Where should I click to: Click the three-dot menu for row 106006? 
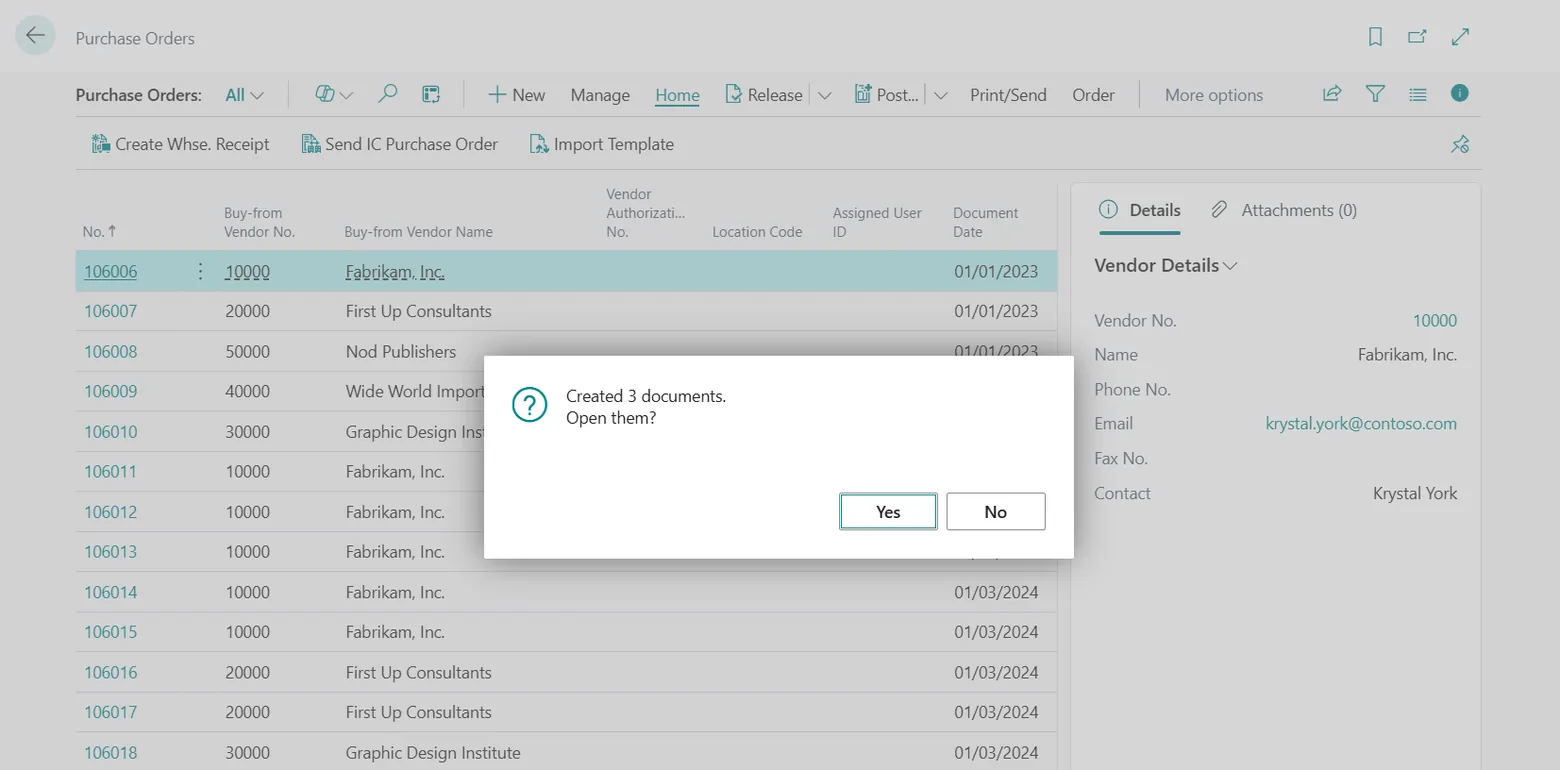coord(200,271)
